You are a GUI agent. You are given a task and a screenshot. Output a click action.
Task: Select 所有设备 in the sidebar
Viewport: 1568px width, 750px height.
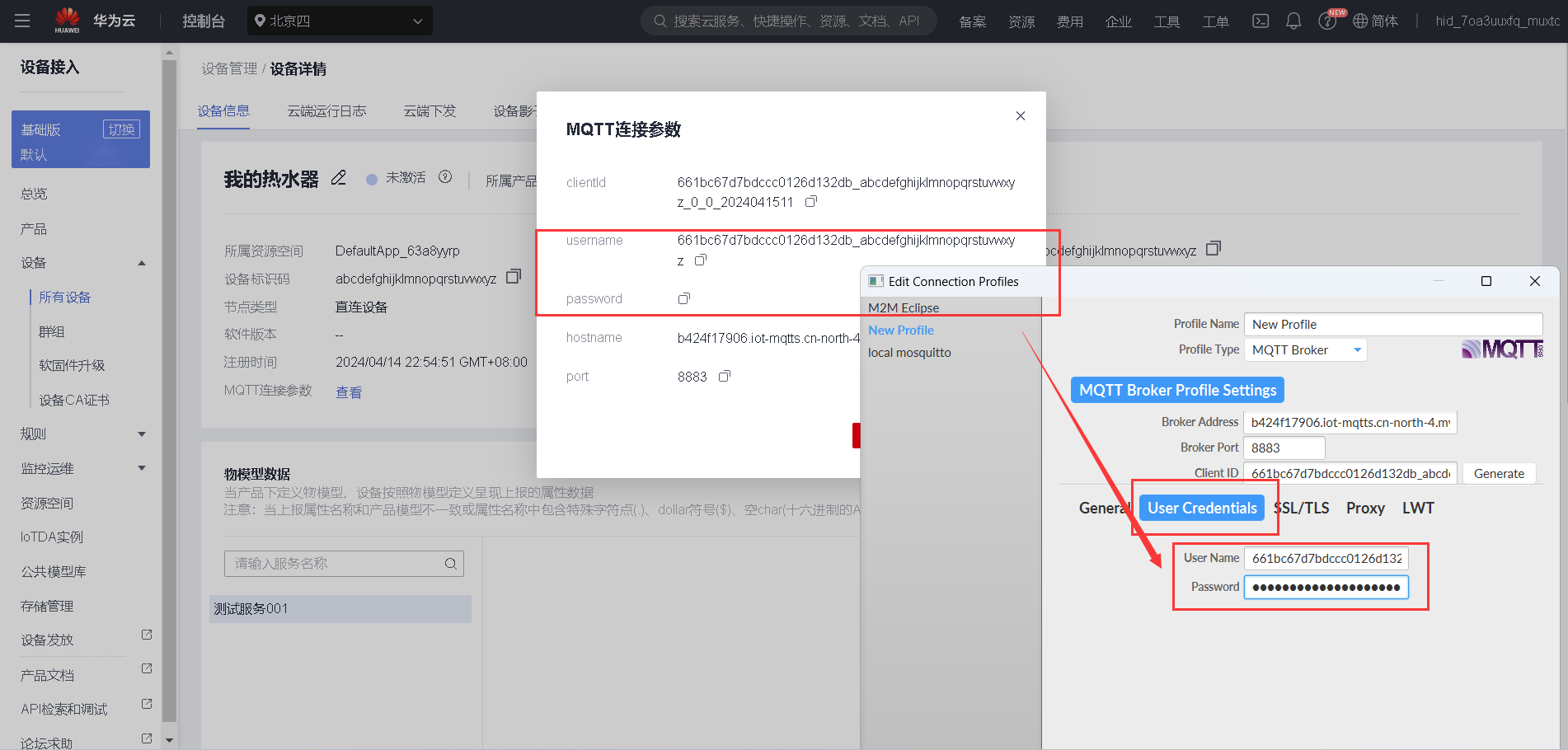65,298
